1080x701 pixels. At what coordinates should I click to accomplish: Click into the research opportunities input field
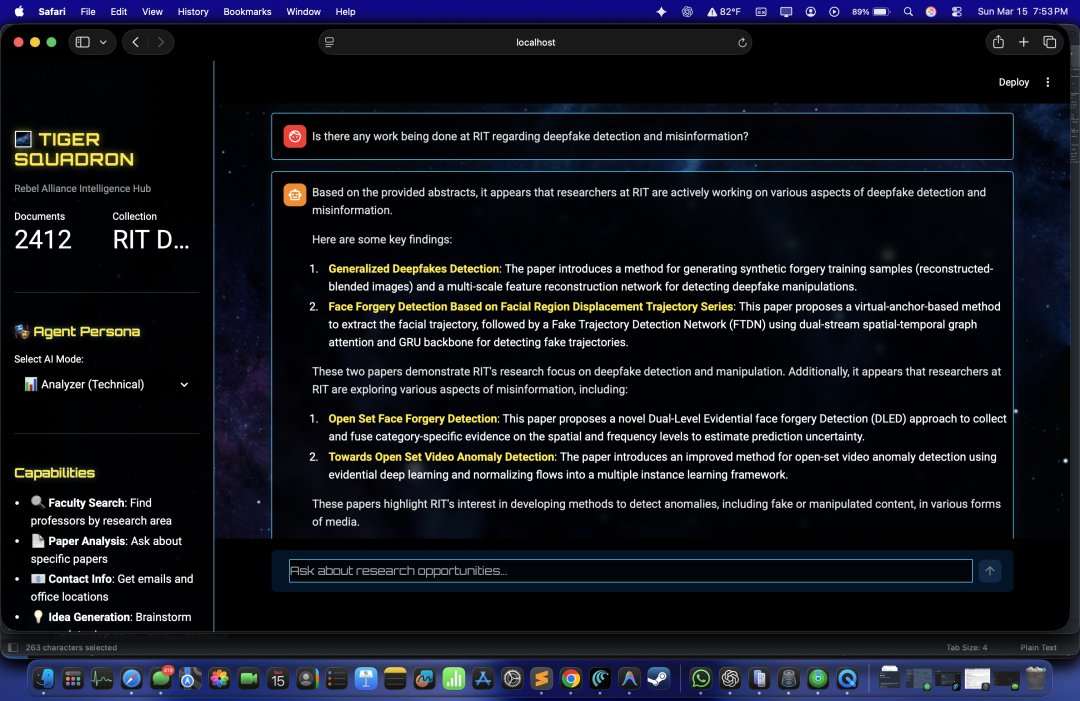[630, 571]
